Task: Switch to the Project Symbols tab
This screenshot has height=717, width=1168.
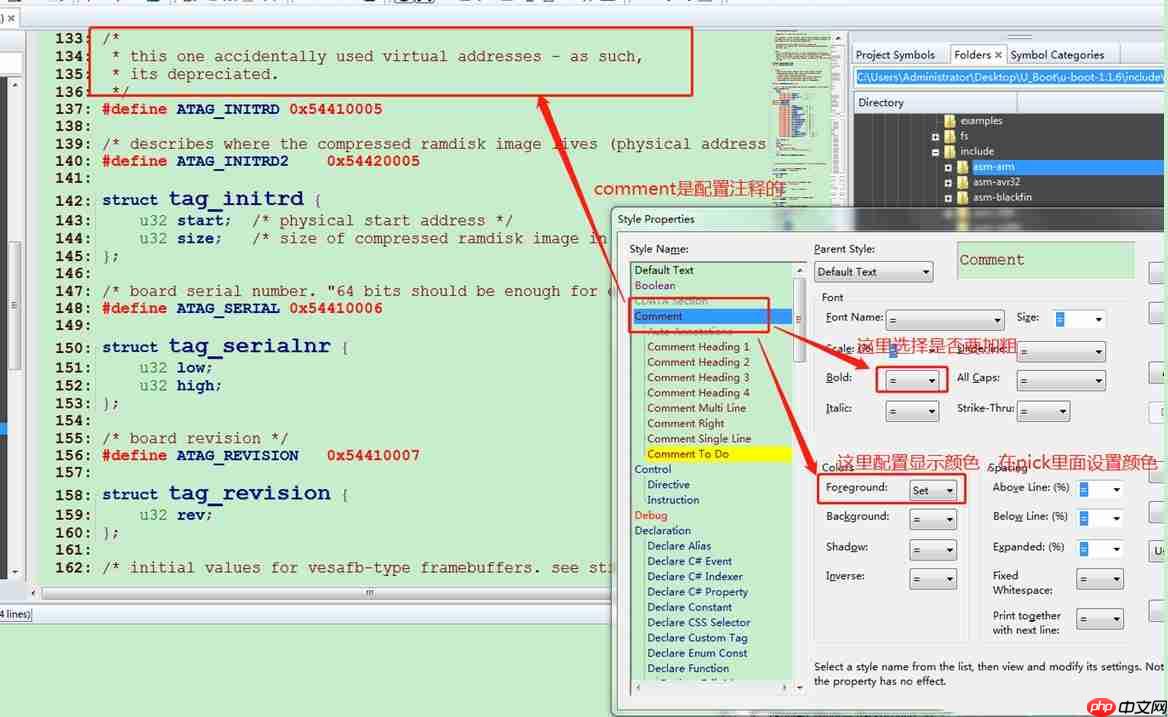Action: click(x=895, y=55)
